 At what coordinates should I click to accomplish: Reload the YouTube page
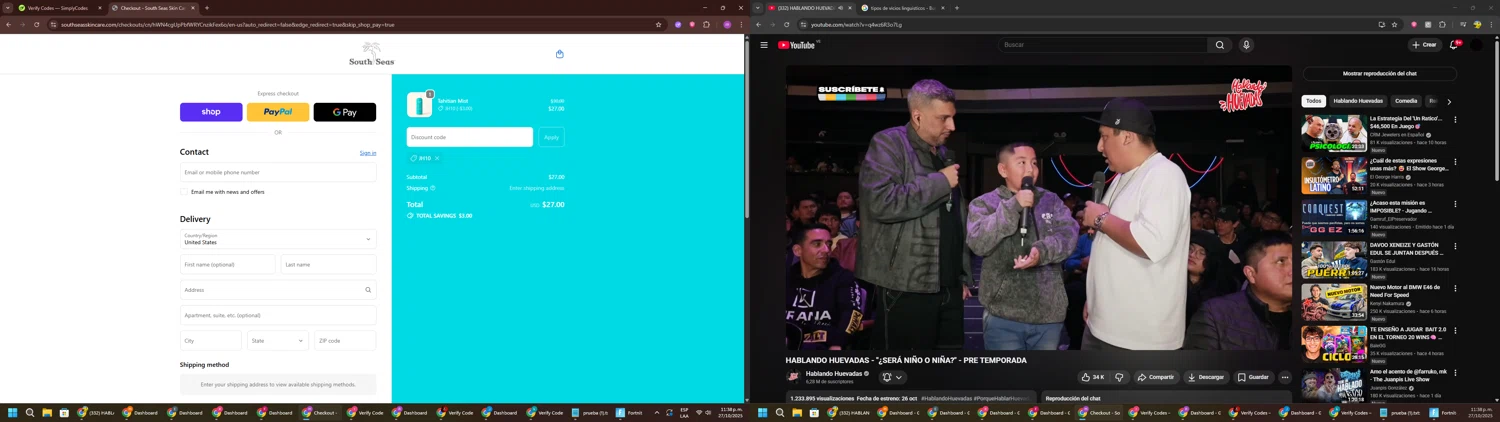pyautogui.click(x=786, y=25)
